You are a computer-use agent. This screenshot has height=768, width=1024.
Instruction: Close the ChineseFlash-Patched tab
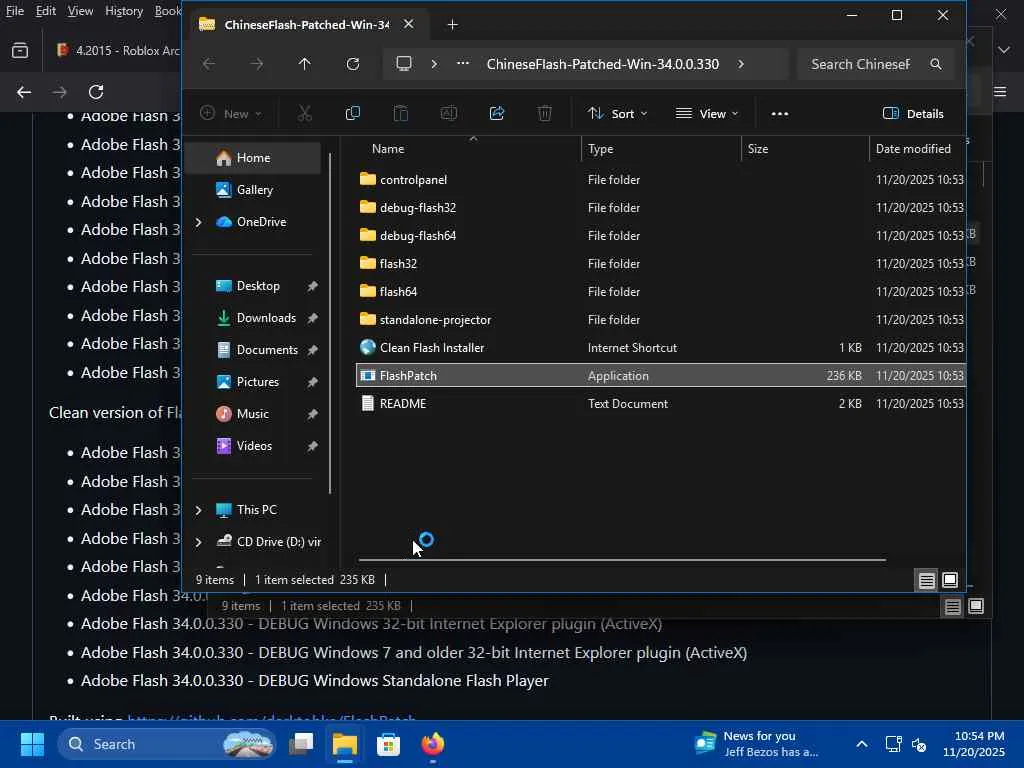408,24
